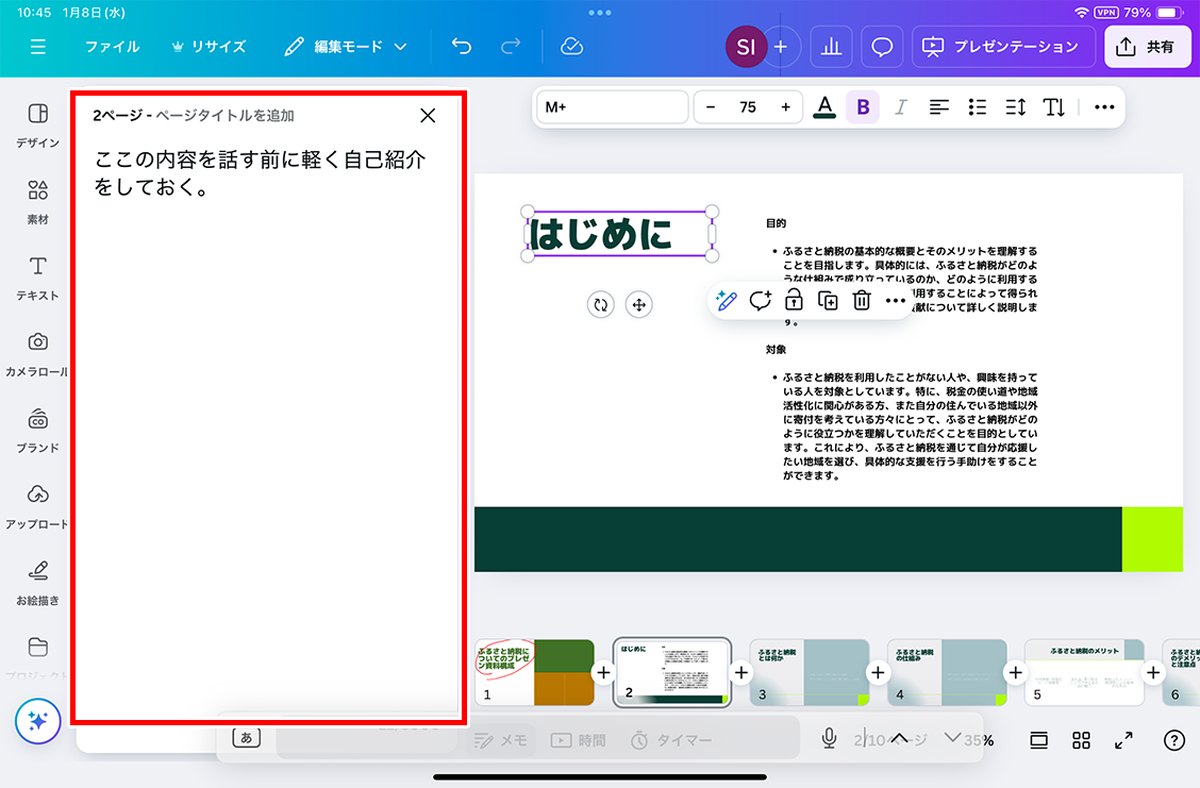Toggle the bulleted list formatting
This screenshot has width=1200, height=788.
point(978,107)
